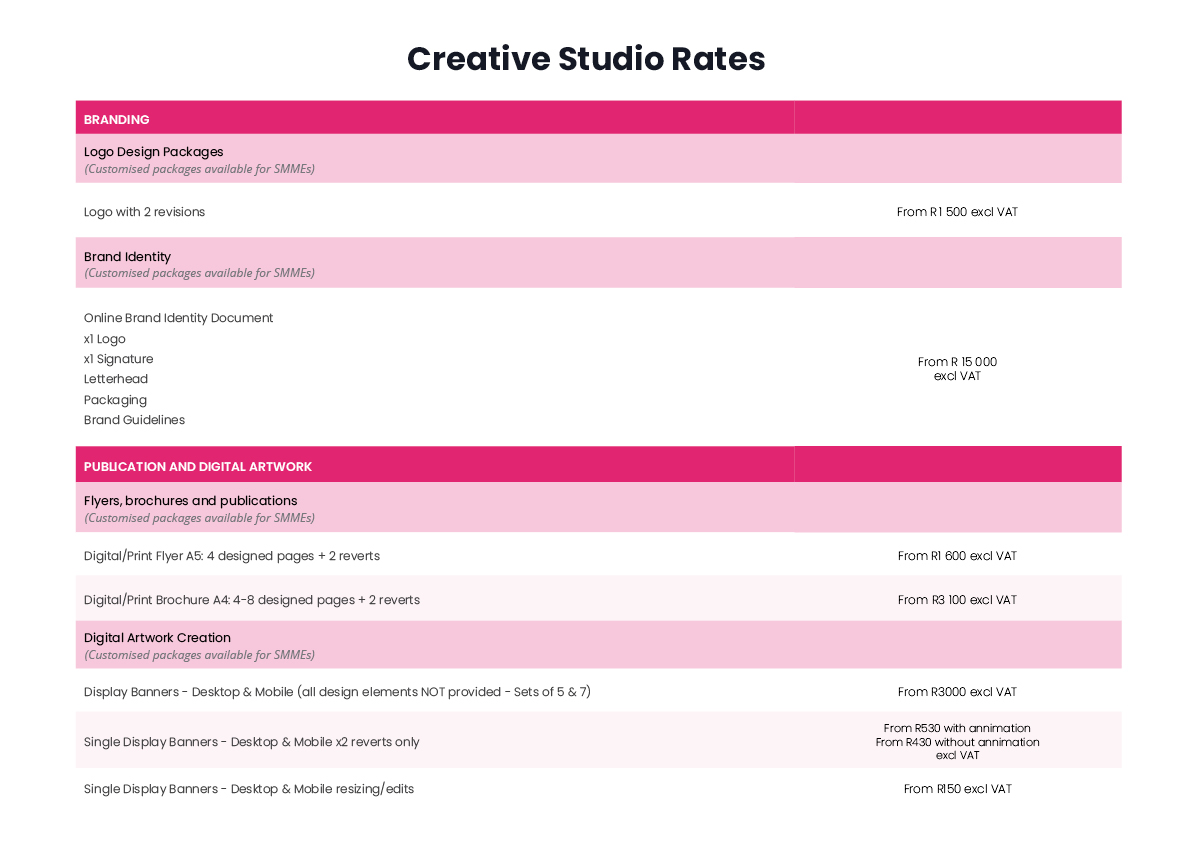
Task: Click the Single Display Banners resizing/edits row
Action: pos(598,789)
